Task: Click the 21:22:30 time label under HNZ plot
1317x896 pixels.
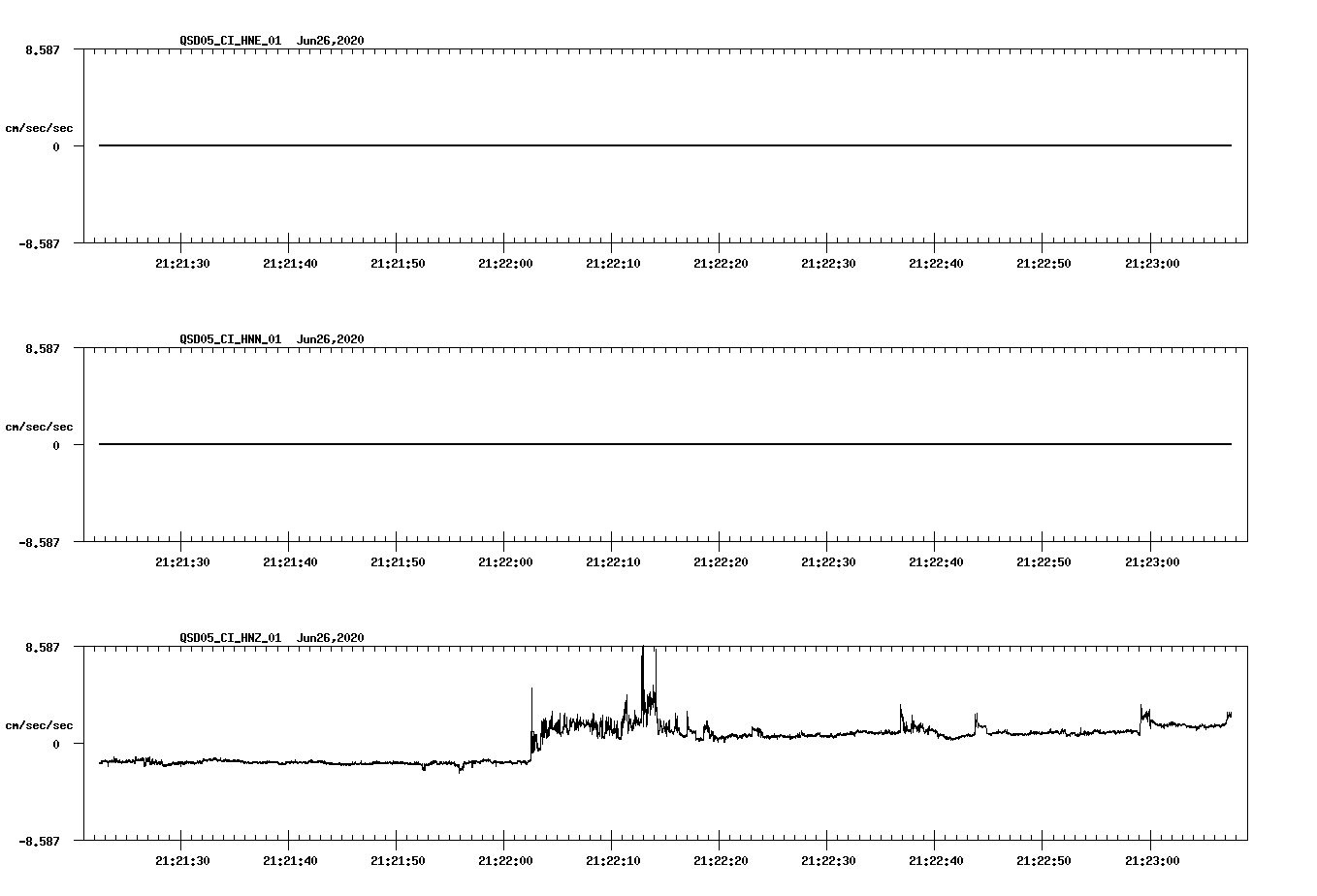Action: [x=827, y=861]
